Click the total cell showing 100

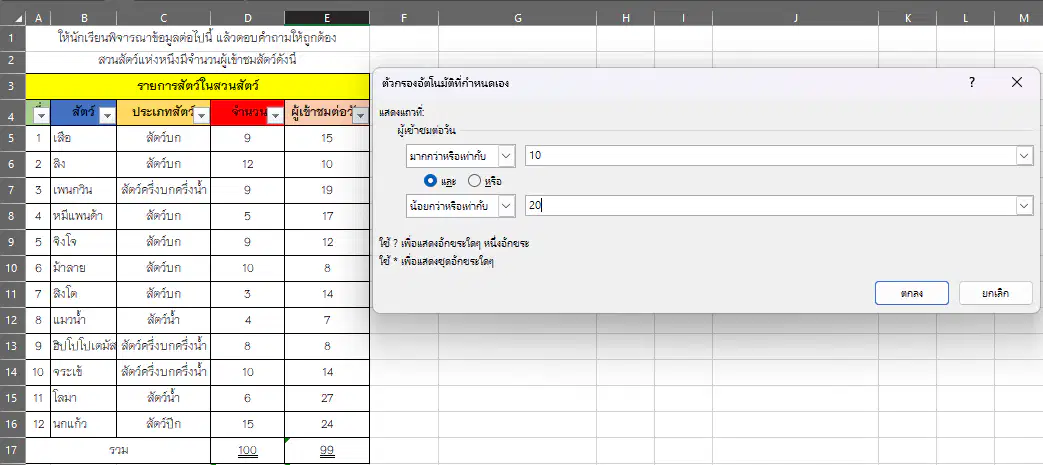tap(247, 450)
